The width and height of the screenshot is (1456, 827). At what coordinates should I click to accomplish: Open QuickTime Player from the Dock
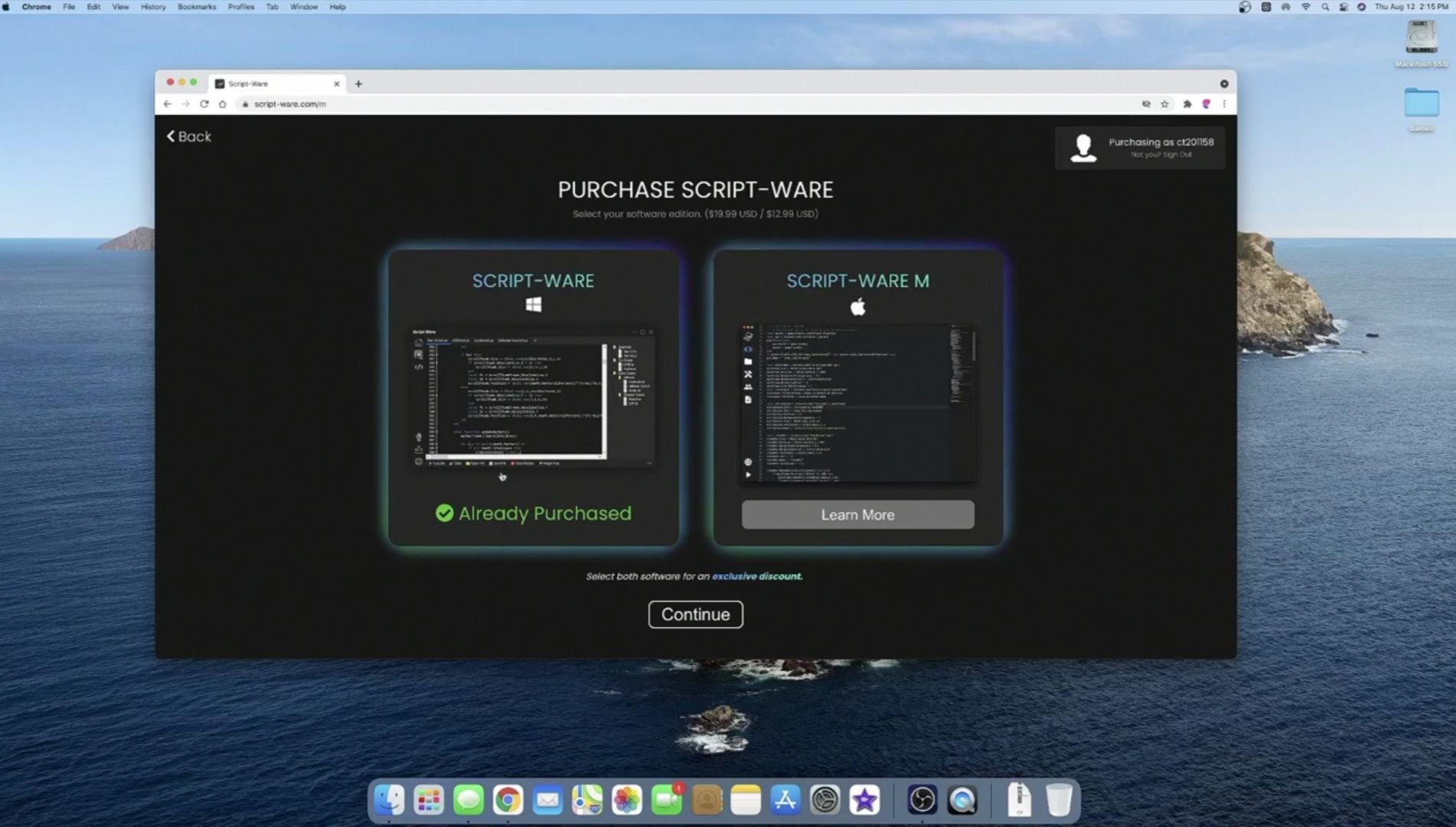(962, 800)
